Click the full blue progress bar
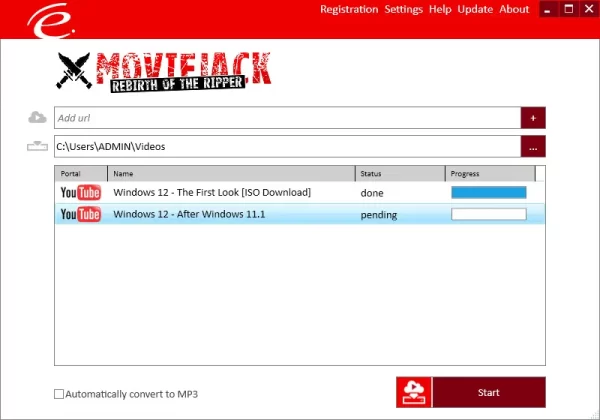This screenshot has width=600, height=420. click(x=489, y=192)
